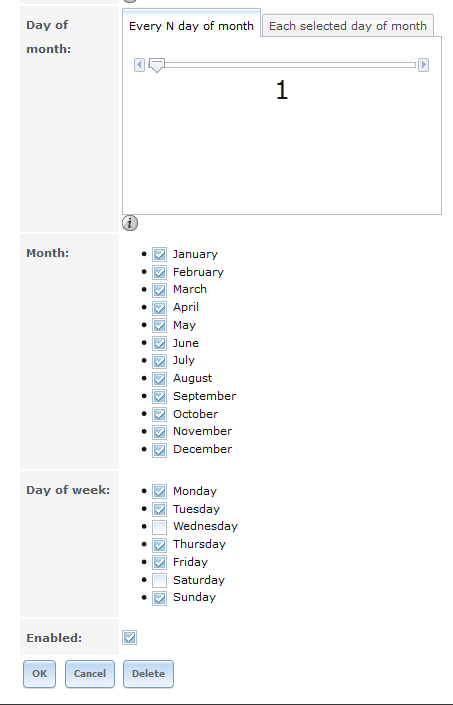Click the OK button
Viewport: 453px width, 705px height.
tap(40, 674)
